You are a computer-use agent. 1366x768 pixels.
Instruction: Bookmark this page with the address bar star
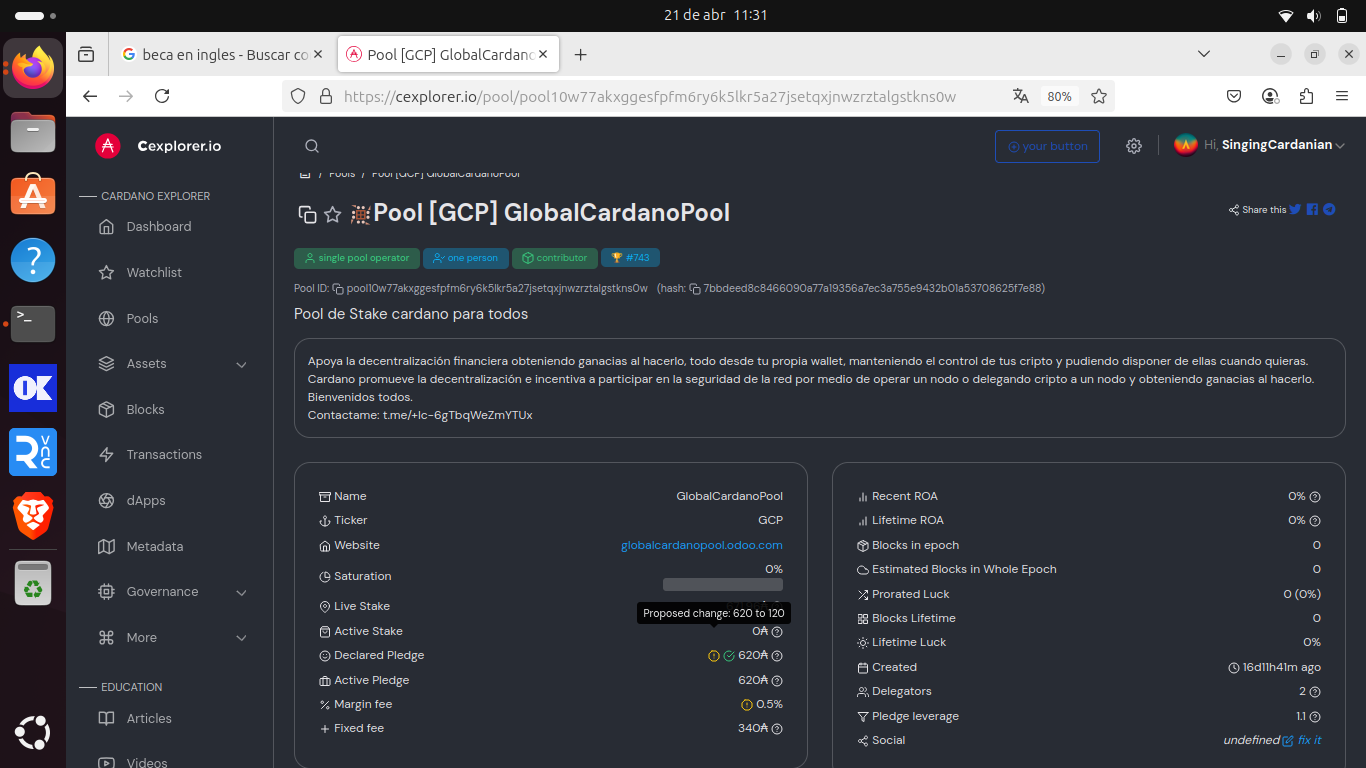click(x=1099, y=96)
